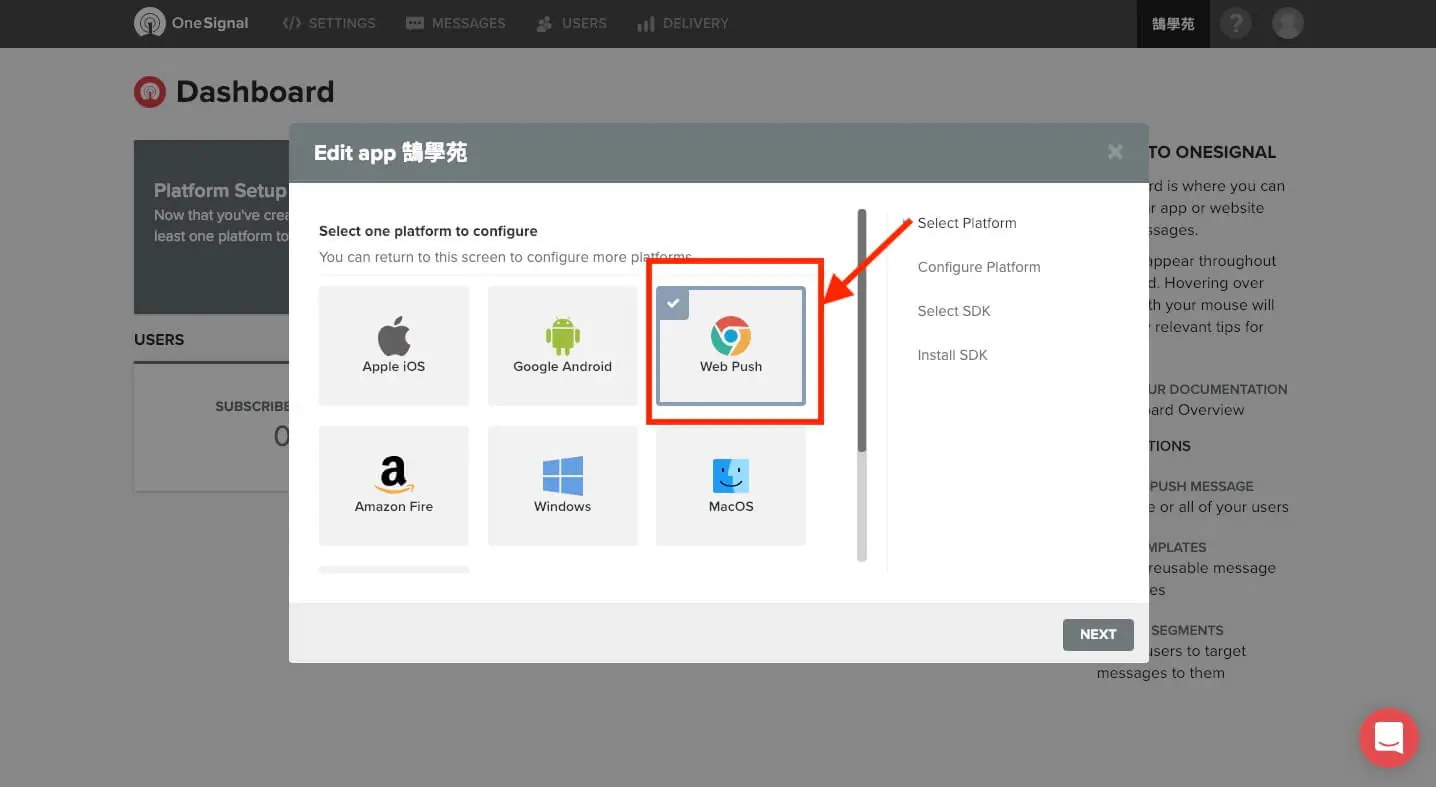This screenshot has height=787, width=1436.
Task: Open the SETTINGS menu
Action: click(x=329, y=23)
